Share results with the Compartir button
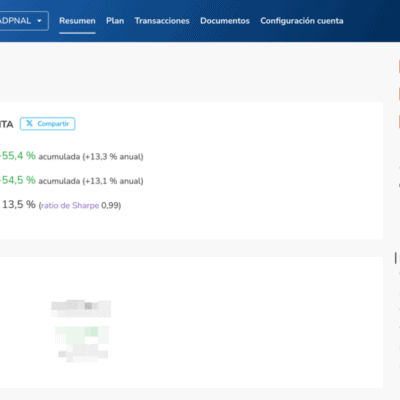 tap(47, 124)
